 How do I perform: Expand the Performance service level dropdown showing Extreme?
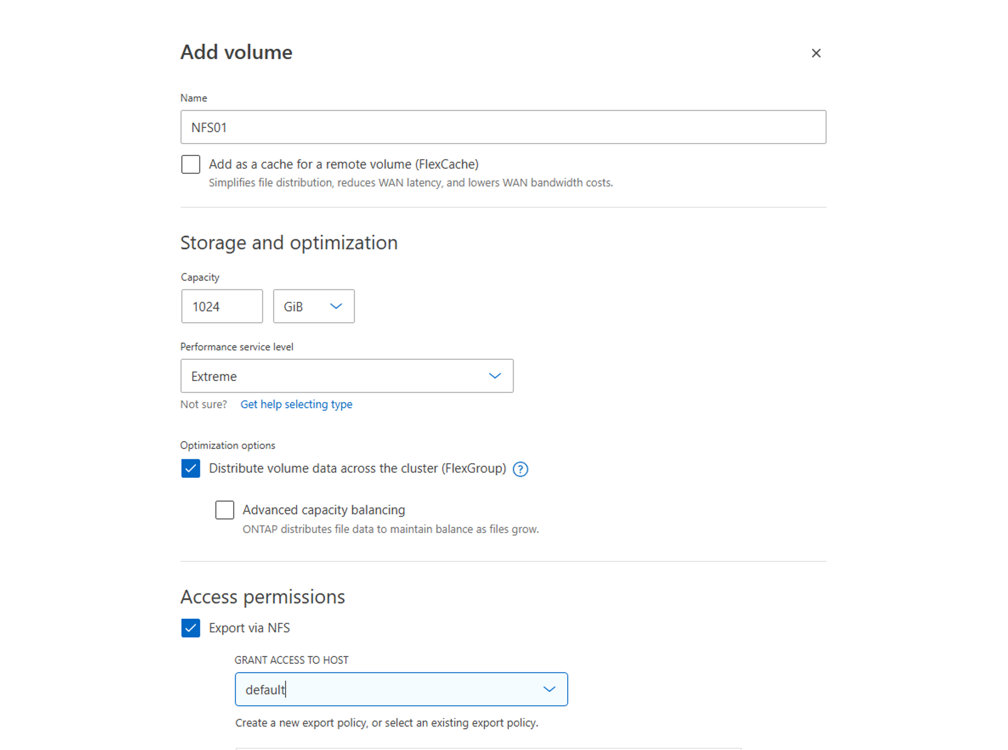346,376
